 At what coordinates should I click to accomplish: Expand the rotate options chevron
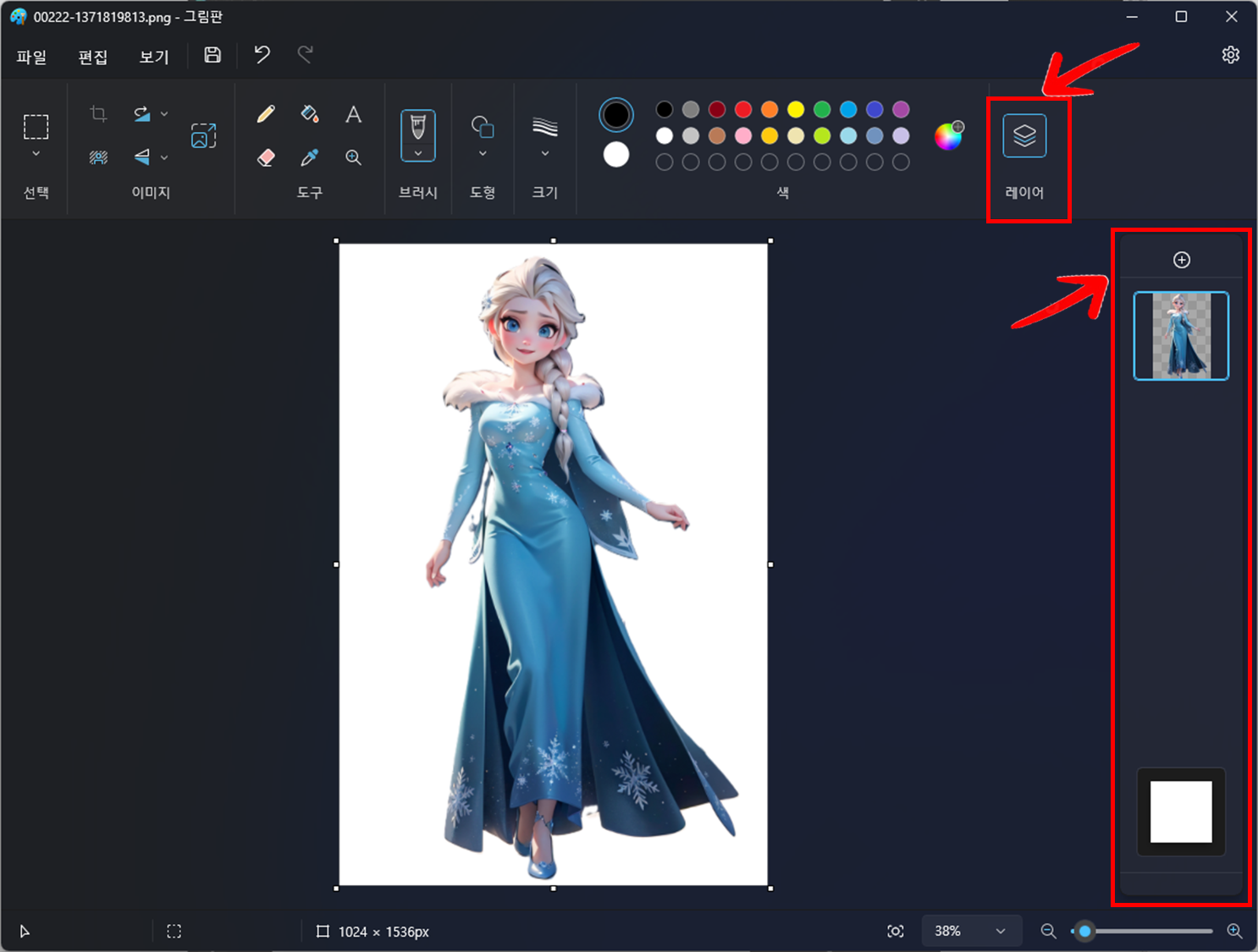click(x=164, y=113)
